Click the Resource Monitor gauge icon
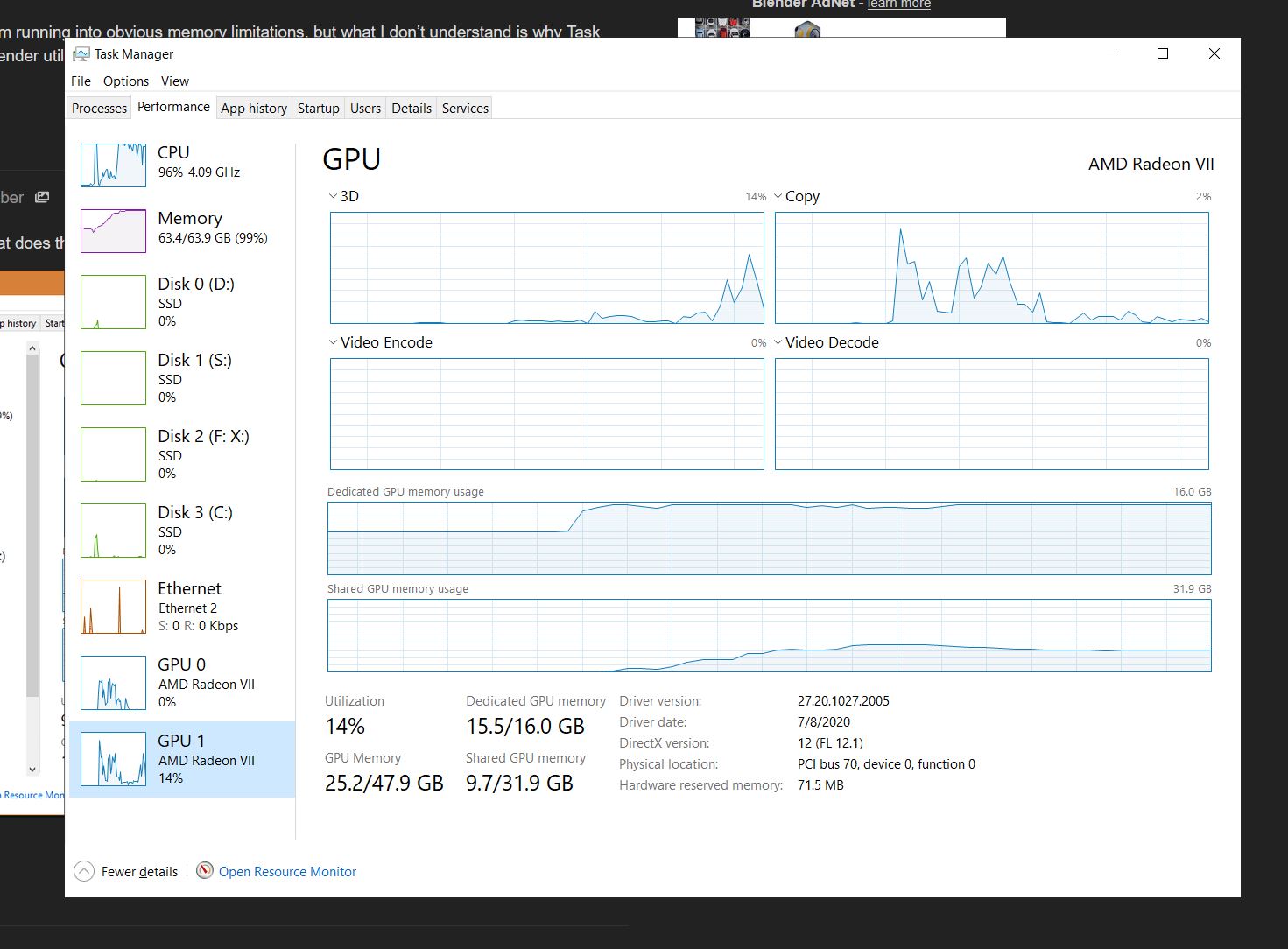 click(x=205, y=870)
